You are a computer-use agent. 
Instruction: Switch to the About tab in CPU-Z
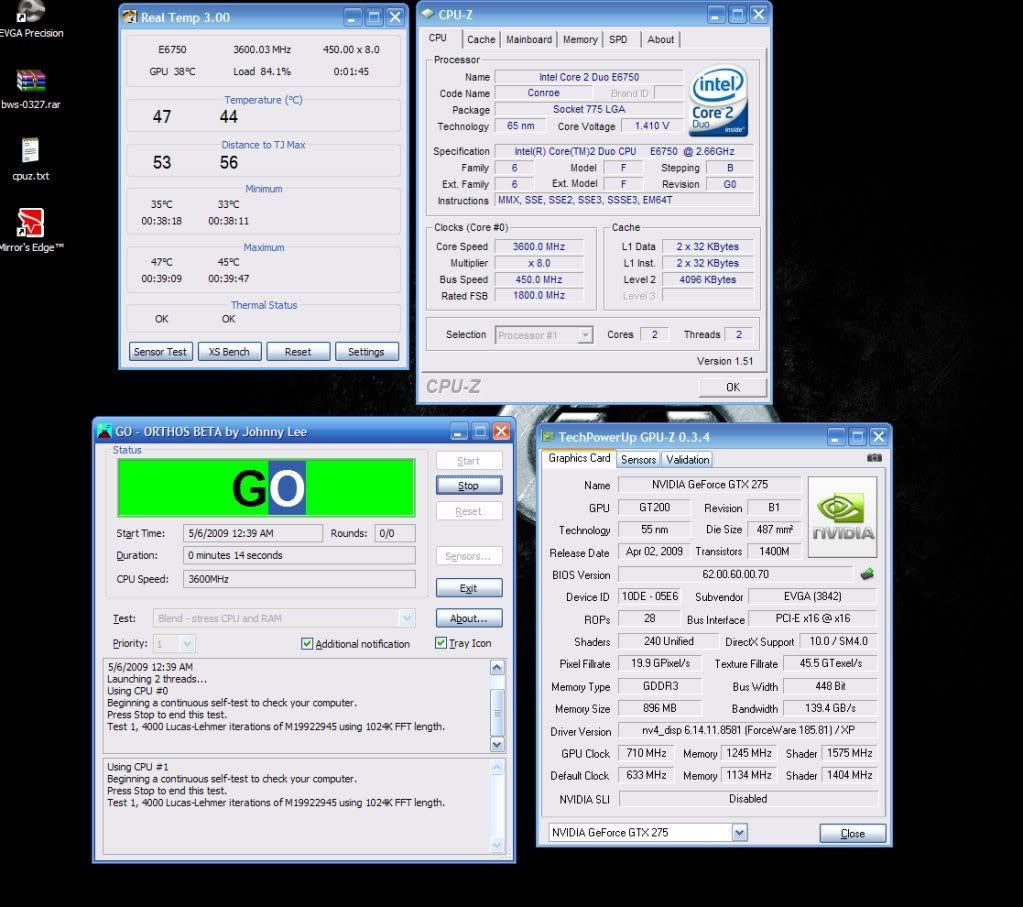click(660, 39)
